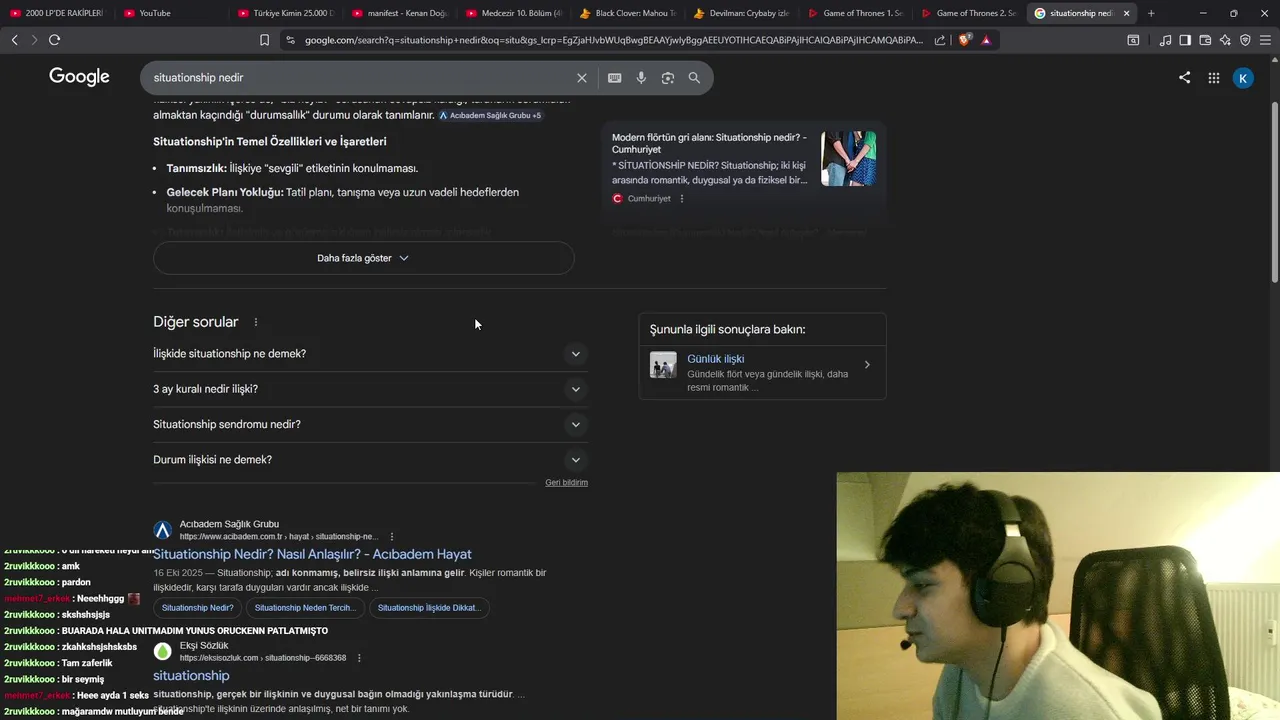This screenshot has width=1280, height=720.
Task: Switch to Game of Thrones 2. Sezon tab
Action: 972,13
